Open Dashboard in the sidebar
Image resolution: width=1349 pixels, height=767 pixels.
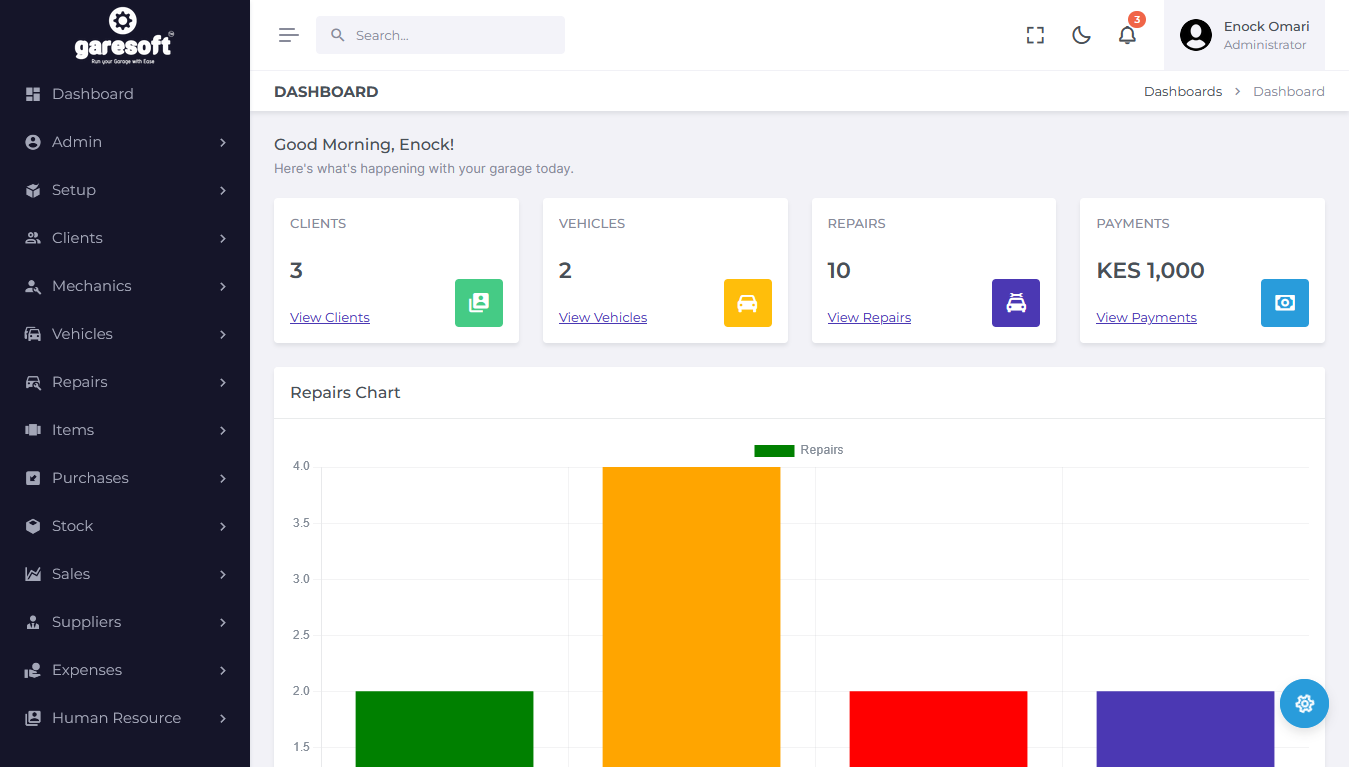pos(92,94)
